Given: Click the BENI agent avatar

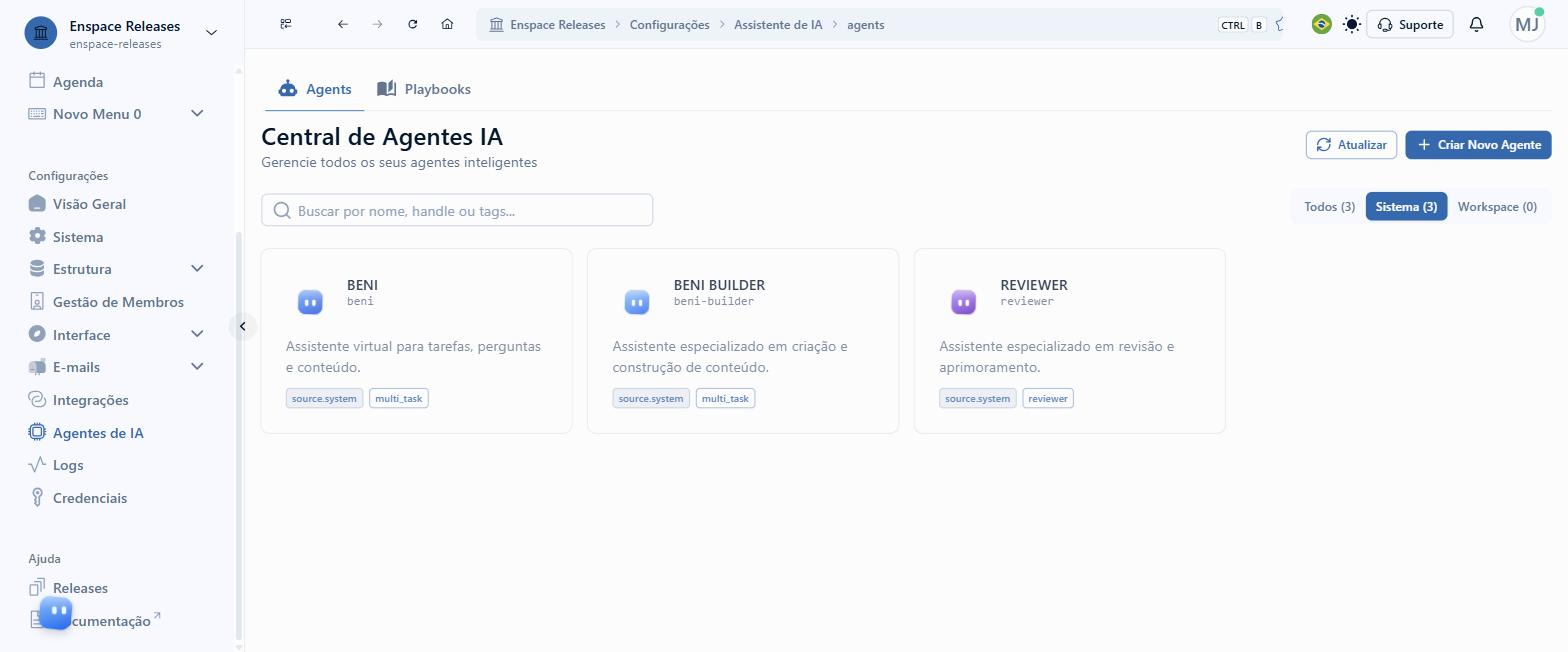Looking at the screenshot, I should (310, 301).
